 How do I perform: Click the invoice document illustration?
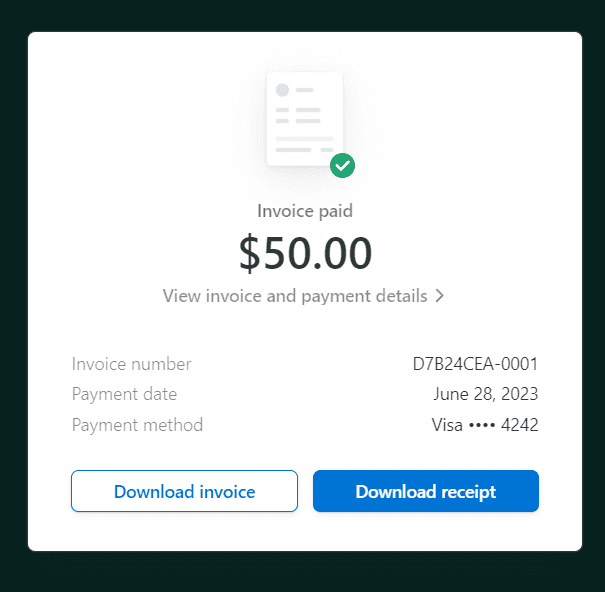[304, 119]
